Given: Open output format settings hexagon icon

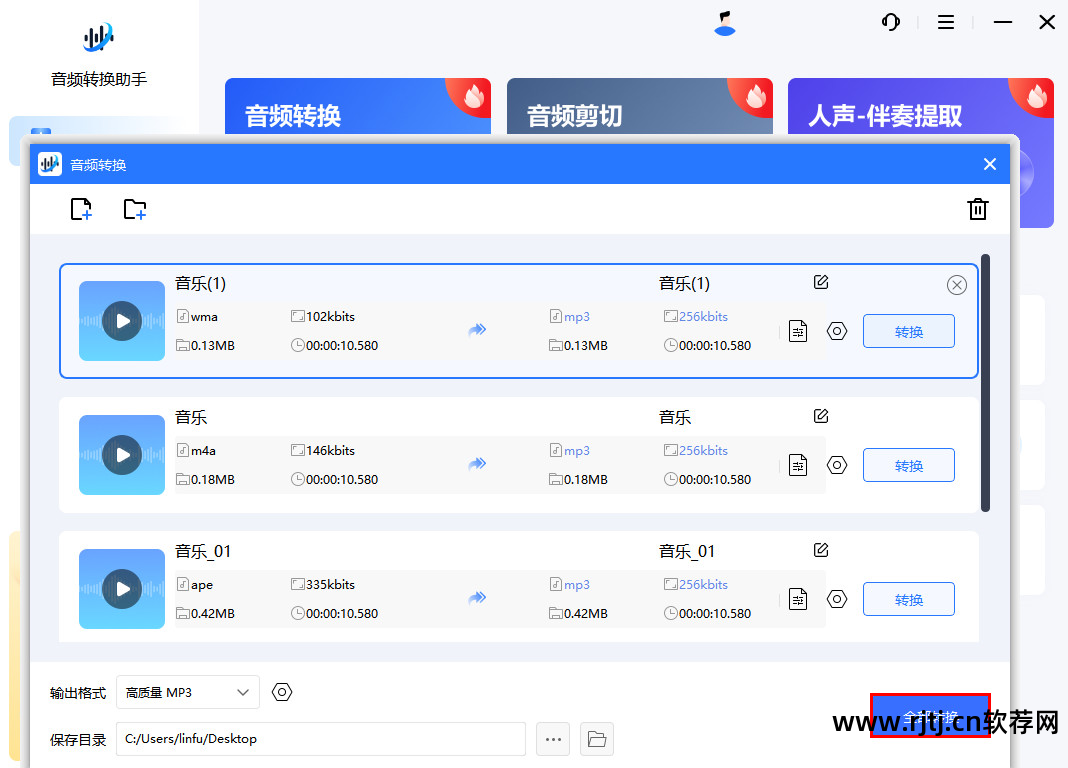Looking at the screenshot, I should click(x=282, y=692).
